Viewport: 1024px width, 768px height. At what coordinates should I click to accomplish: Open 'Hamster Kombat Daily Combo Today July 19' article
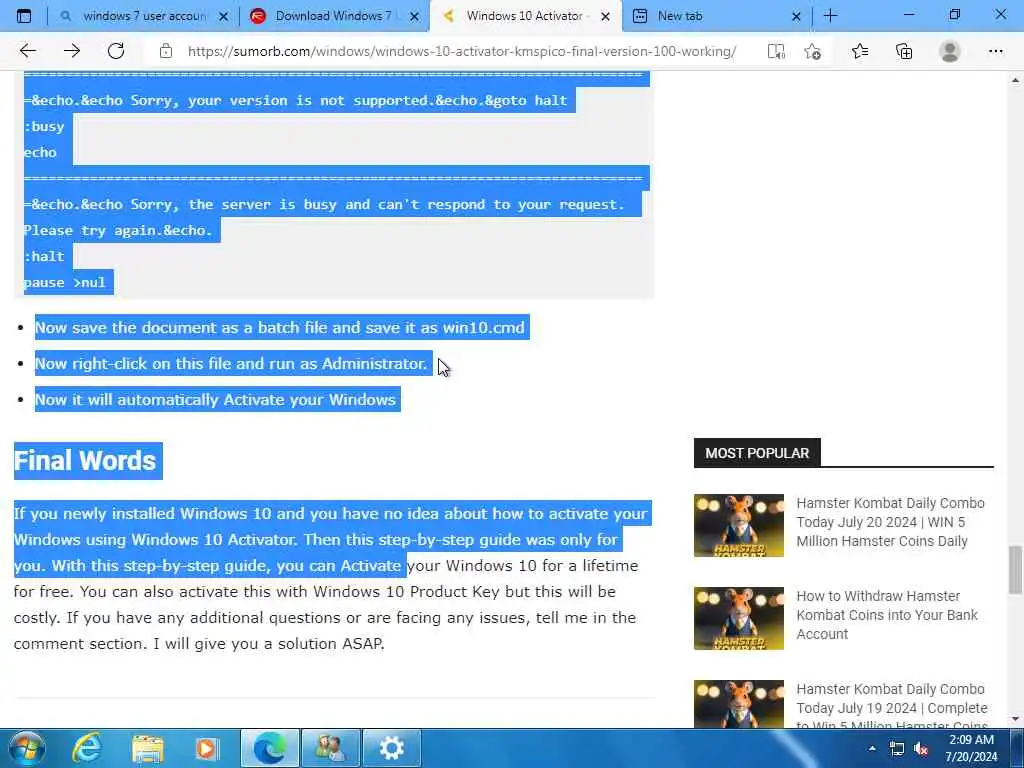(x=892, y=707)
